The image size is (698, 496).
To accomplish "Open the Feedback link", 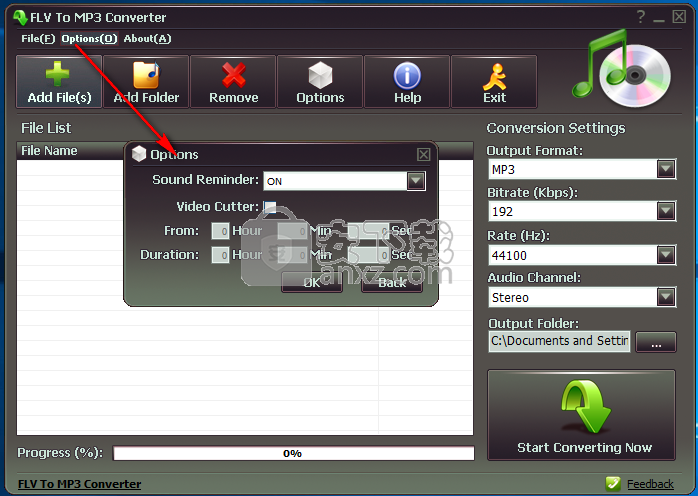I will [x=650, y=484].
